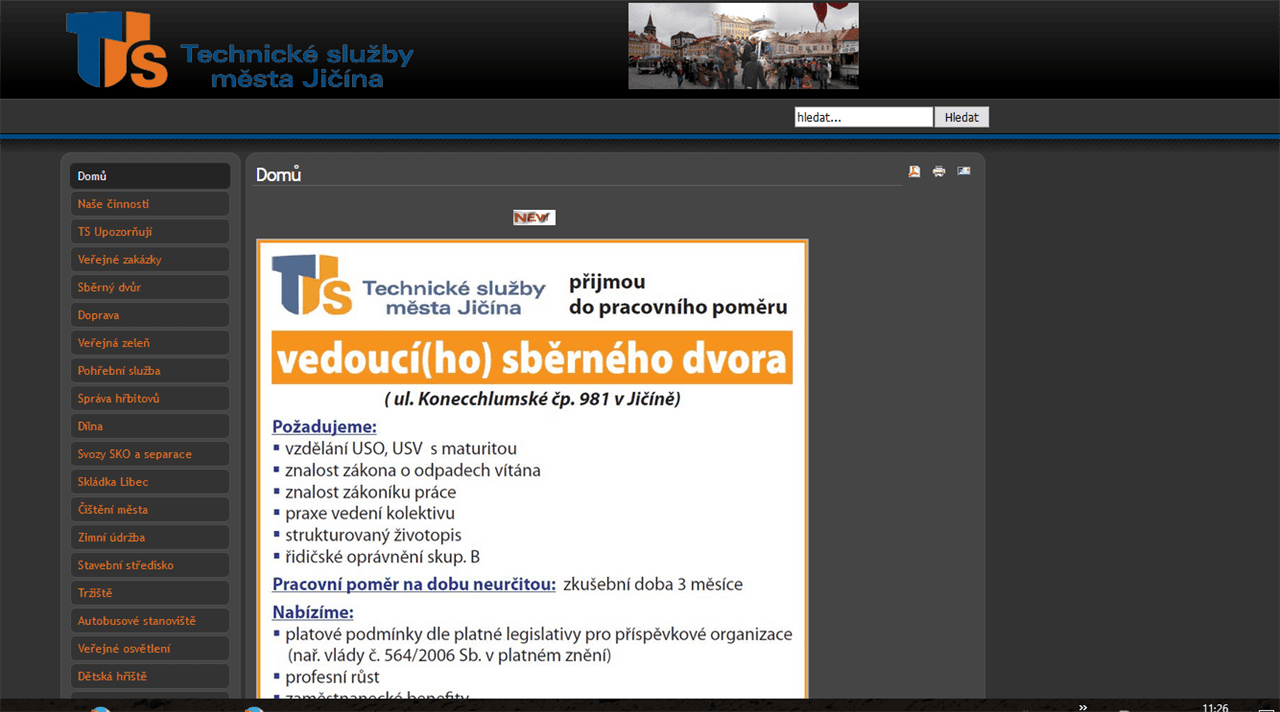The width and height of the screenshot is (1280, 712).
Task: Select Veřejné osvětlení menu entry
Action: pyautogui.click(x=150, y=648)
